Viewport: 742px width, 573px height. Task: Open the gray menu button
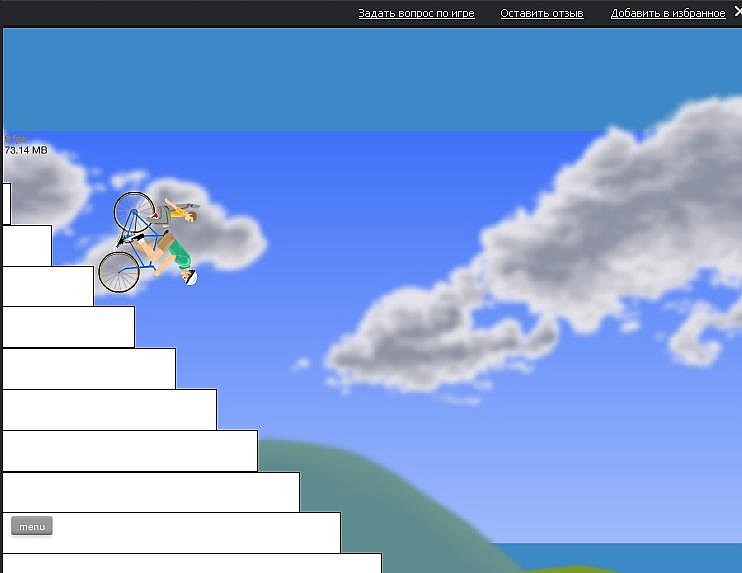[x=32, y=526]
